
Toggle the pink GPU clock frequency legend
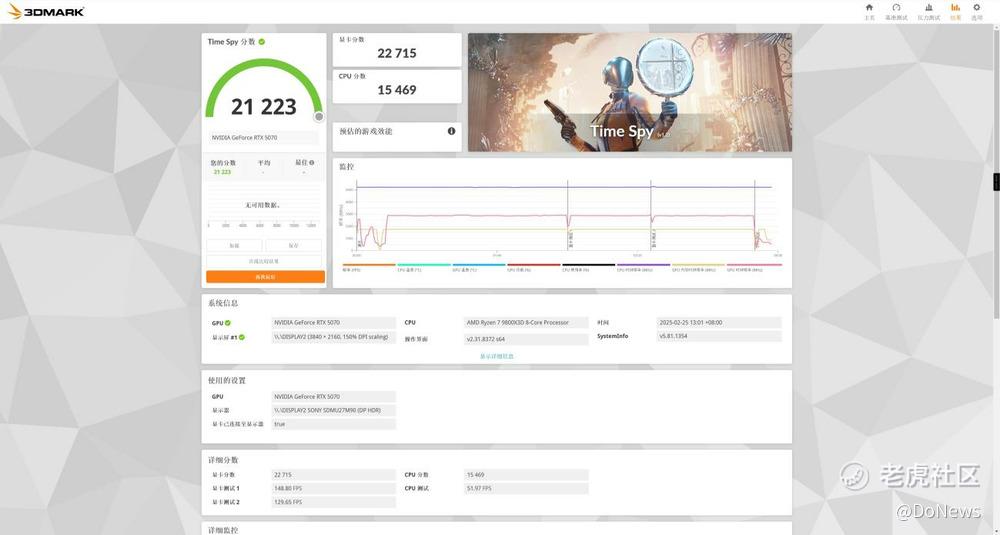[x=754, y=267]
